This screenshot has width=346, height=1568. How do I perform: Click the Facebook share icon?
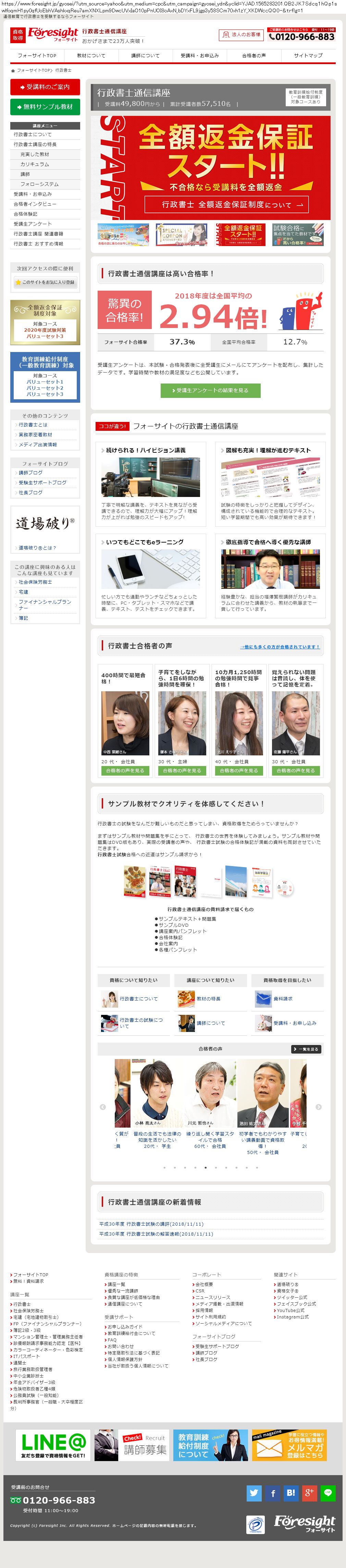point(272,1493)
